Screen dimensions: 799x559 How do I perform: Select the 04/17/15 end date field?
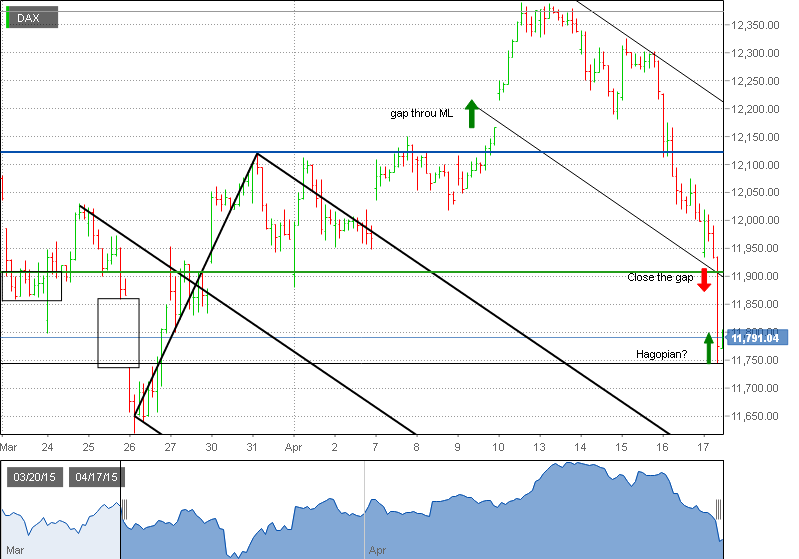click(x=96, y=477)
